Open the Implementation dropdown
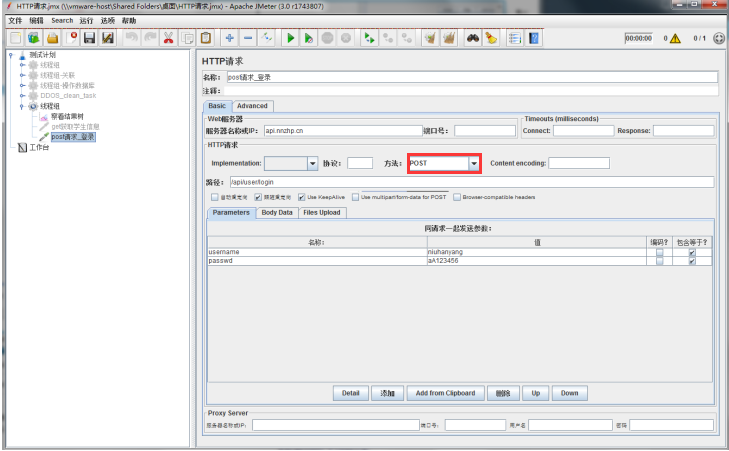729x451 pixels. pyautogui.click(x=312, y=163)
